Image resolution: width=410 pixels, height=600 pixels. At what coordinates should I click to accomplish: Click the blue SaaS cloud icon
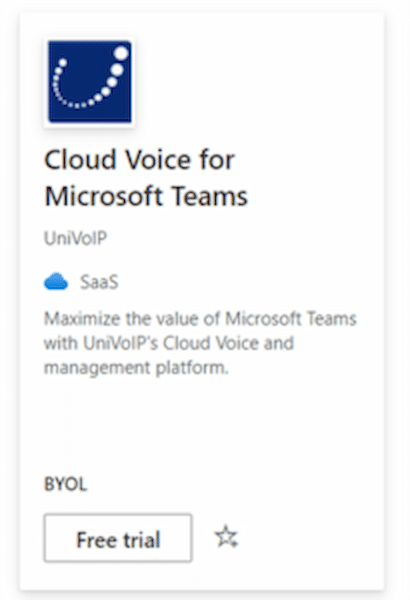[56, 282]
